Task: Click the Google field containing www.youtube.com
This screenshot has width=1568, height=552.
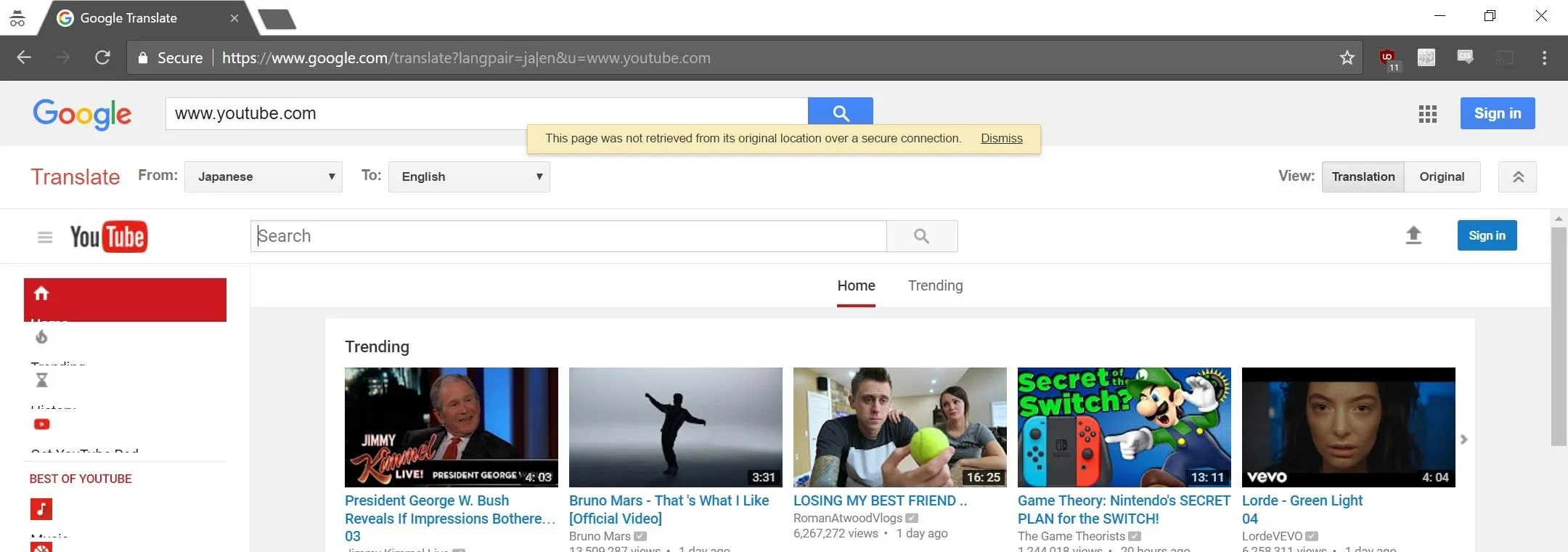Action: point(486,113)
